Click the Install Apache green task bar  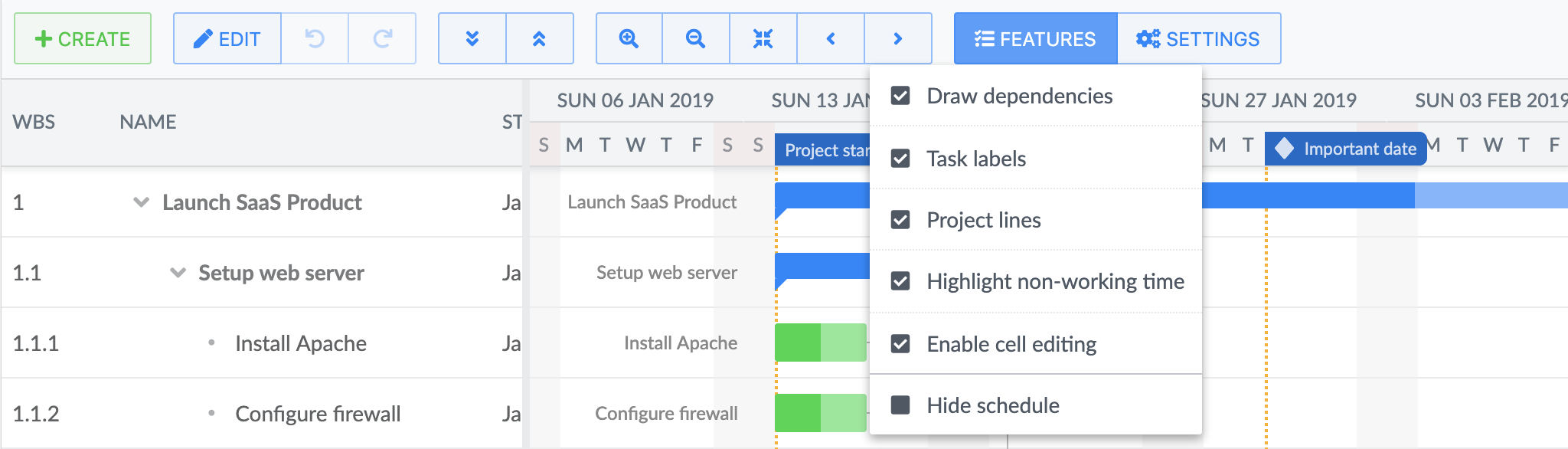(x=819, y=342)
